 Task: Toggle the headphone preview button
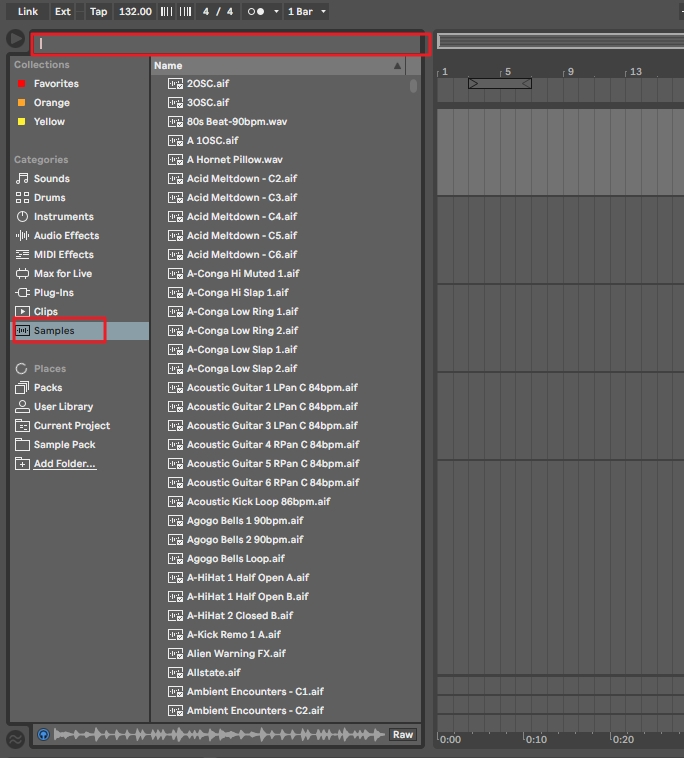[43, 735]
